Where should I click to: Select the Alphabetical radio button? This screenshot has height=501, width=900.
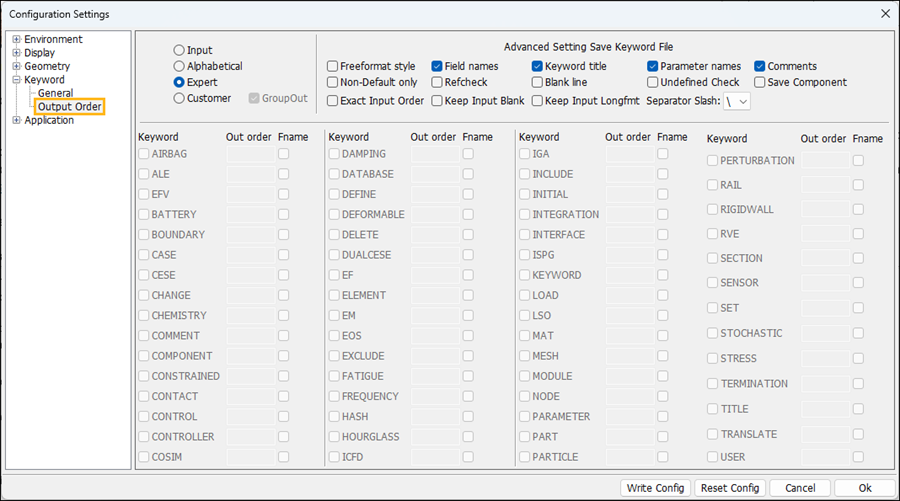(x=179, y=66)
